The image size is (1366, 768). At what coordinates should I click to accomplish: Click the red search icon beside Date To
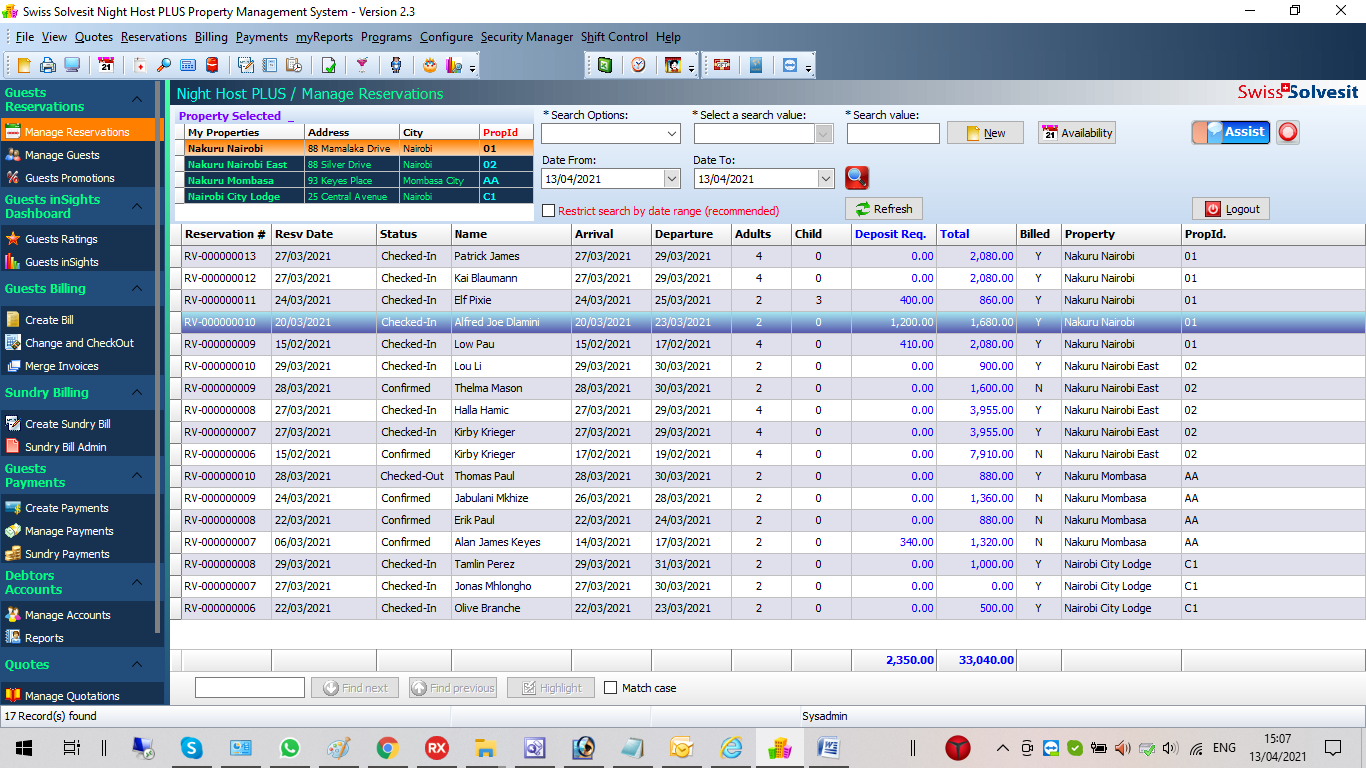[856, 178]
